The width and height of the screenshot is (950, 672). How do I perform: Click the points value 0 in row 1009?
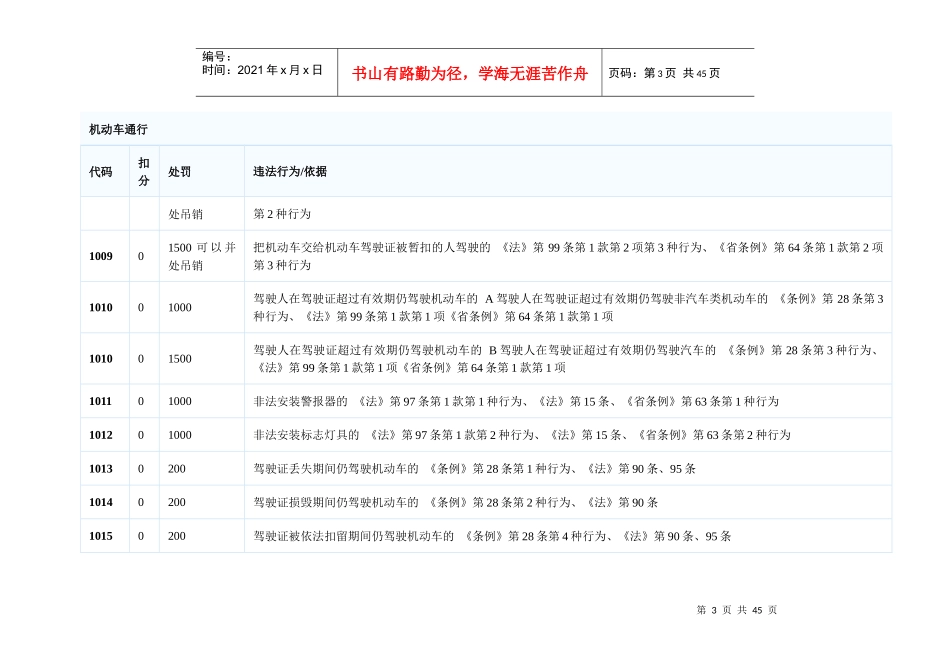(141, 256)
